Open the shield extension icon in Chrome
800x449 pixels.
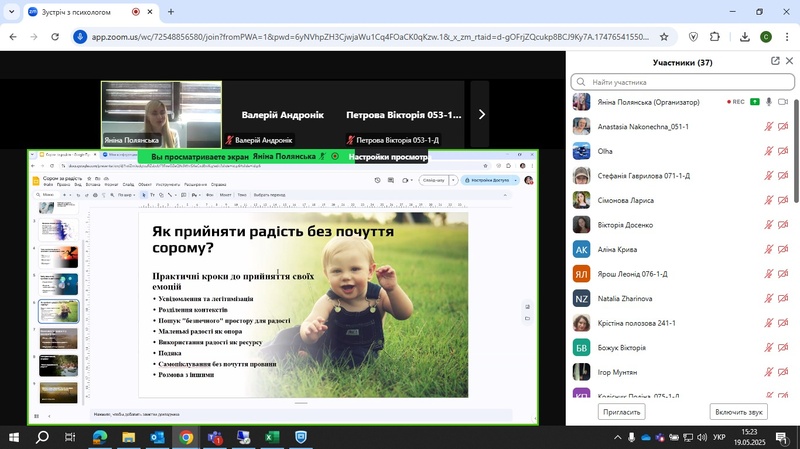[693, 37]
